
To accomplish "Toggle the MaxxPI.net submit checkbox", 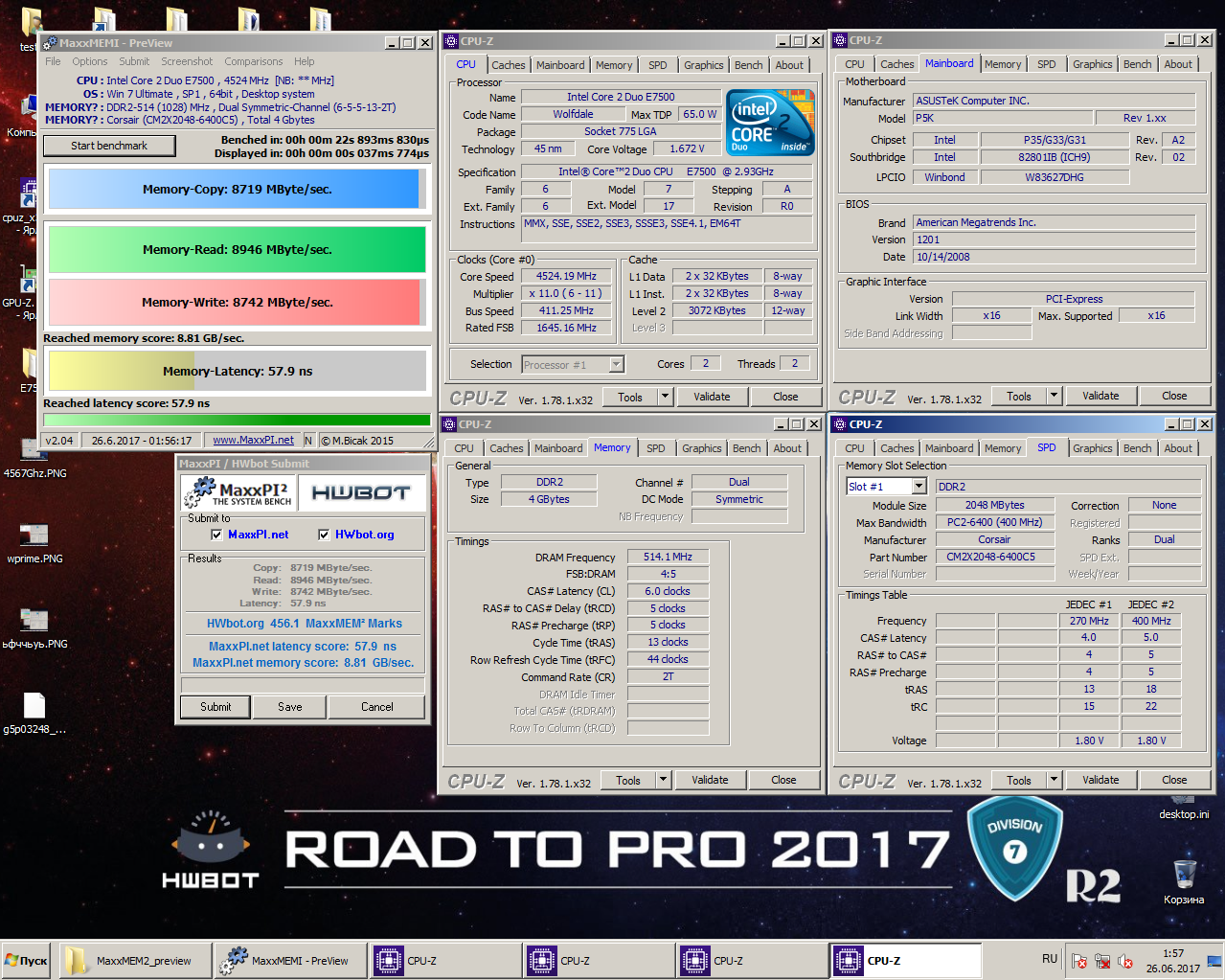I will (216, 535).
